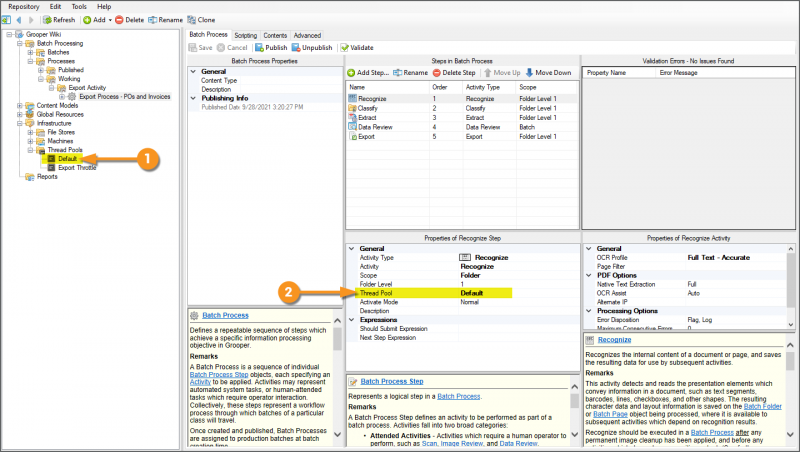The image size is (800, 452).
Task: Switch to the Contents tab
Action: [x=275, y=35]
